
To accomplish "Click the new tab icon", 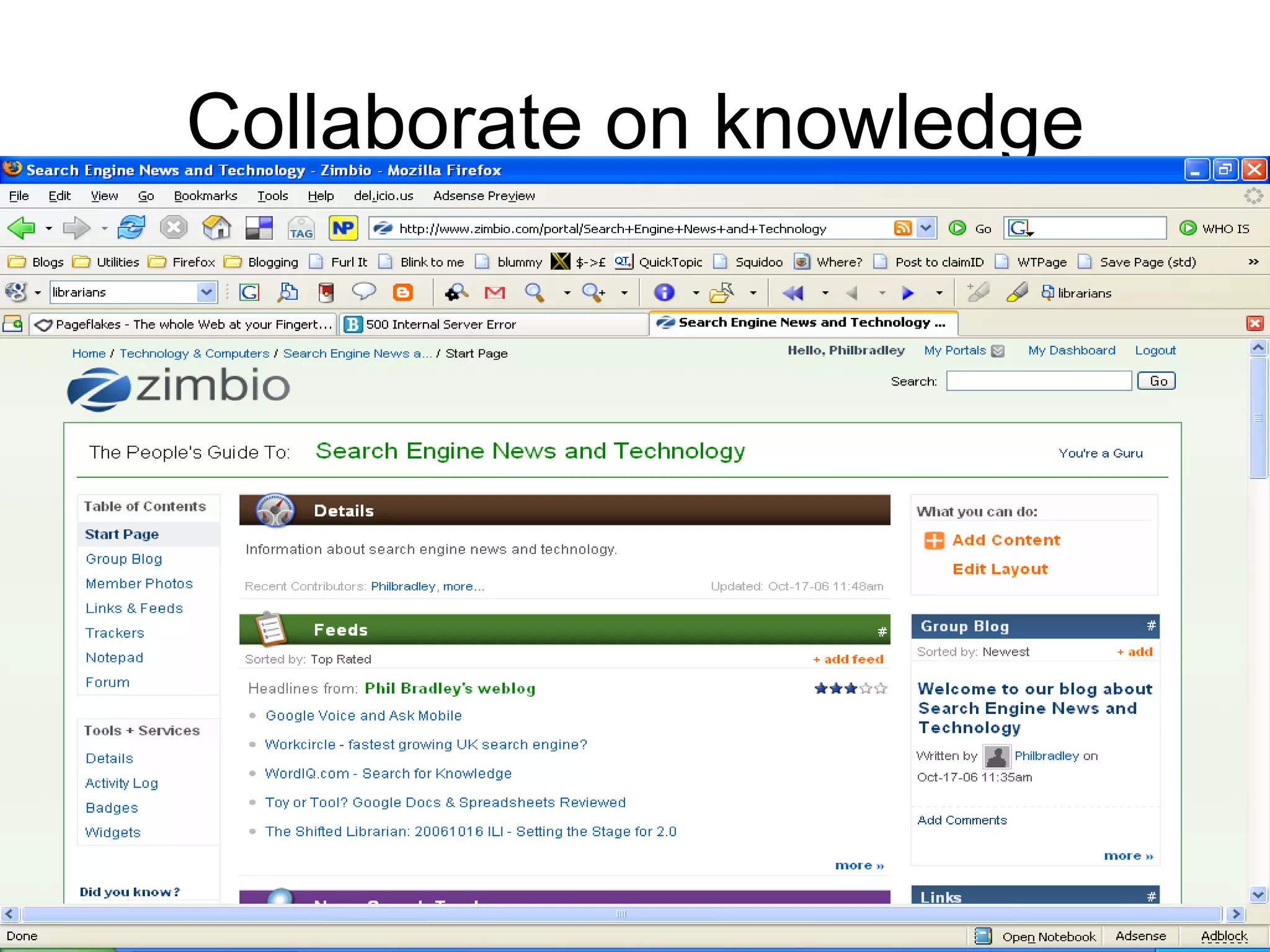I will (13, 324).
